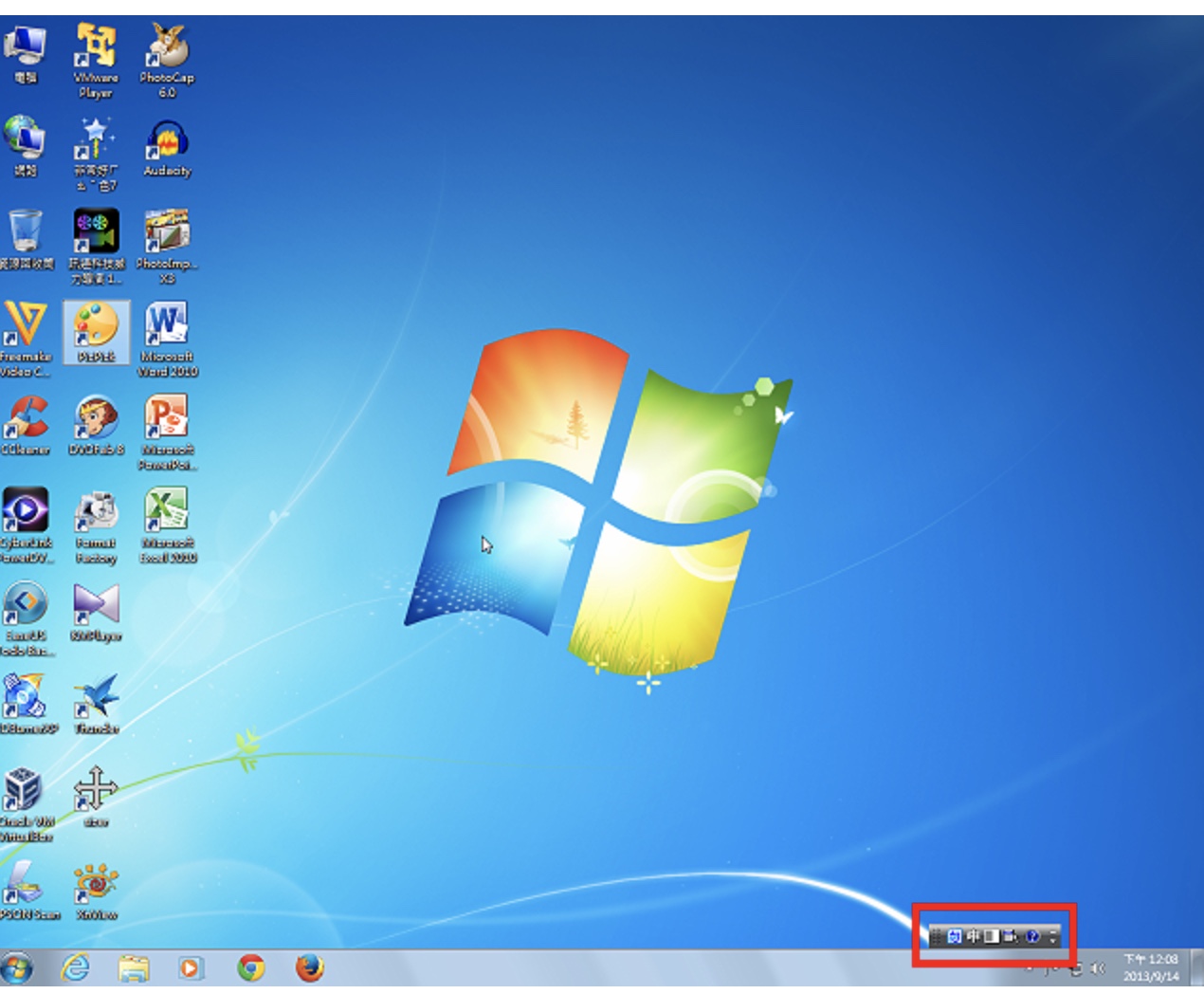Launch Internet Explorer from the taskbar

(76, 968)
